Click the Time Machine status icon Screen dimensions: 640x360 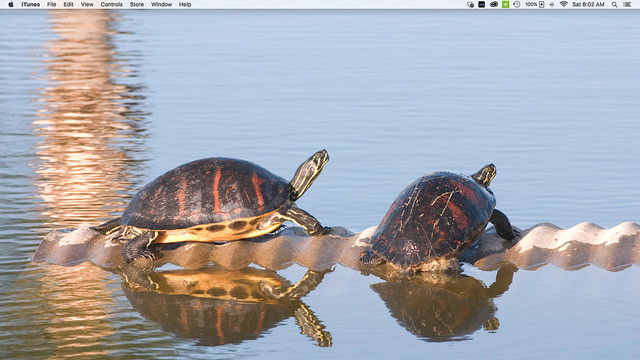(x=517, y=4)
